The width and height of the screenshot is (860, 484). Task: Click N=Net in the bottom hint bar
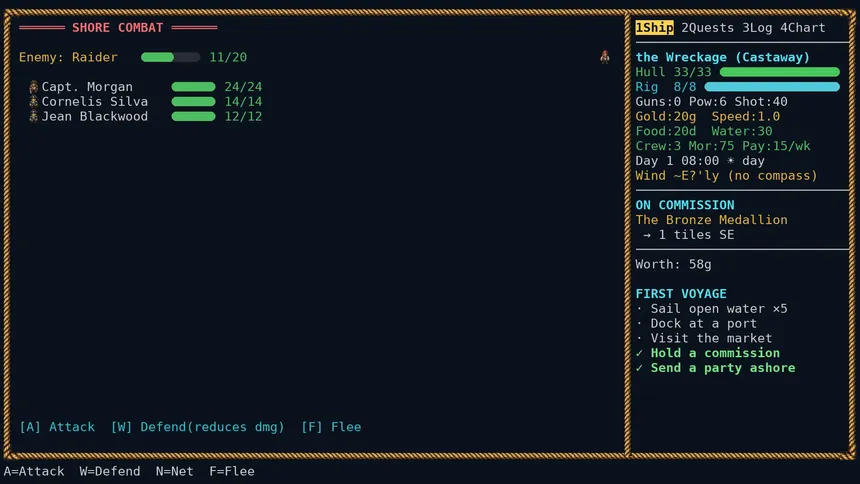coord(174,471)
